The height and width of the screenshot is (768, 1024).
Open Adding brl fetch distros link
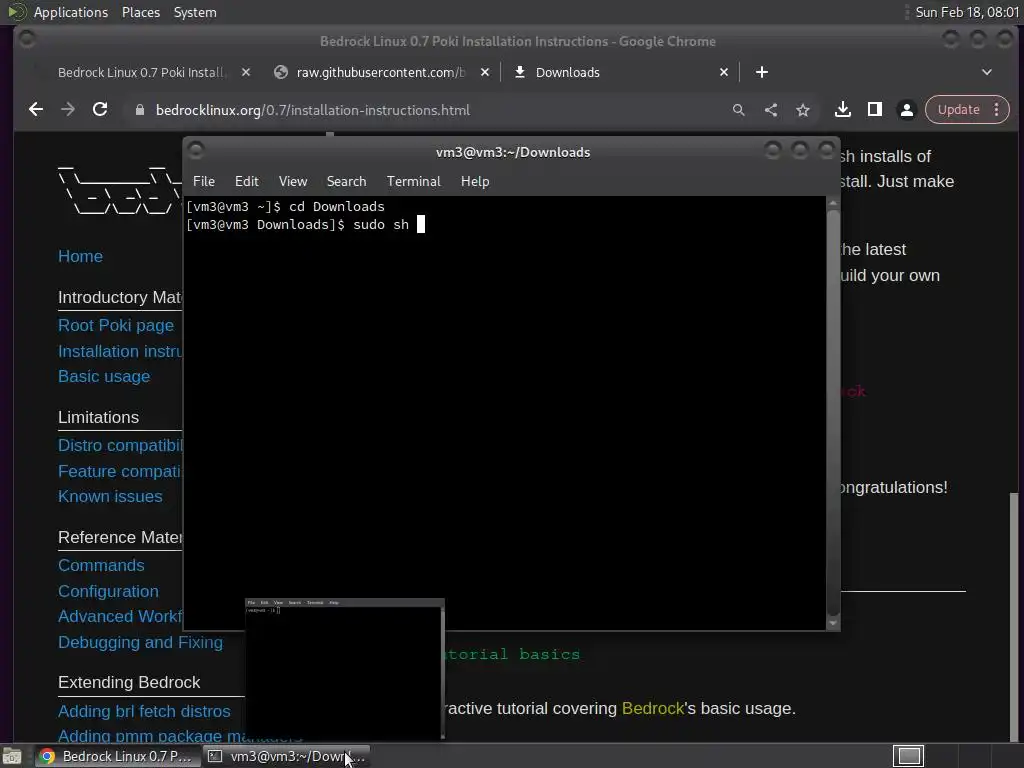144,711
